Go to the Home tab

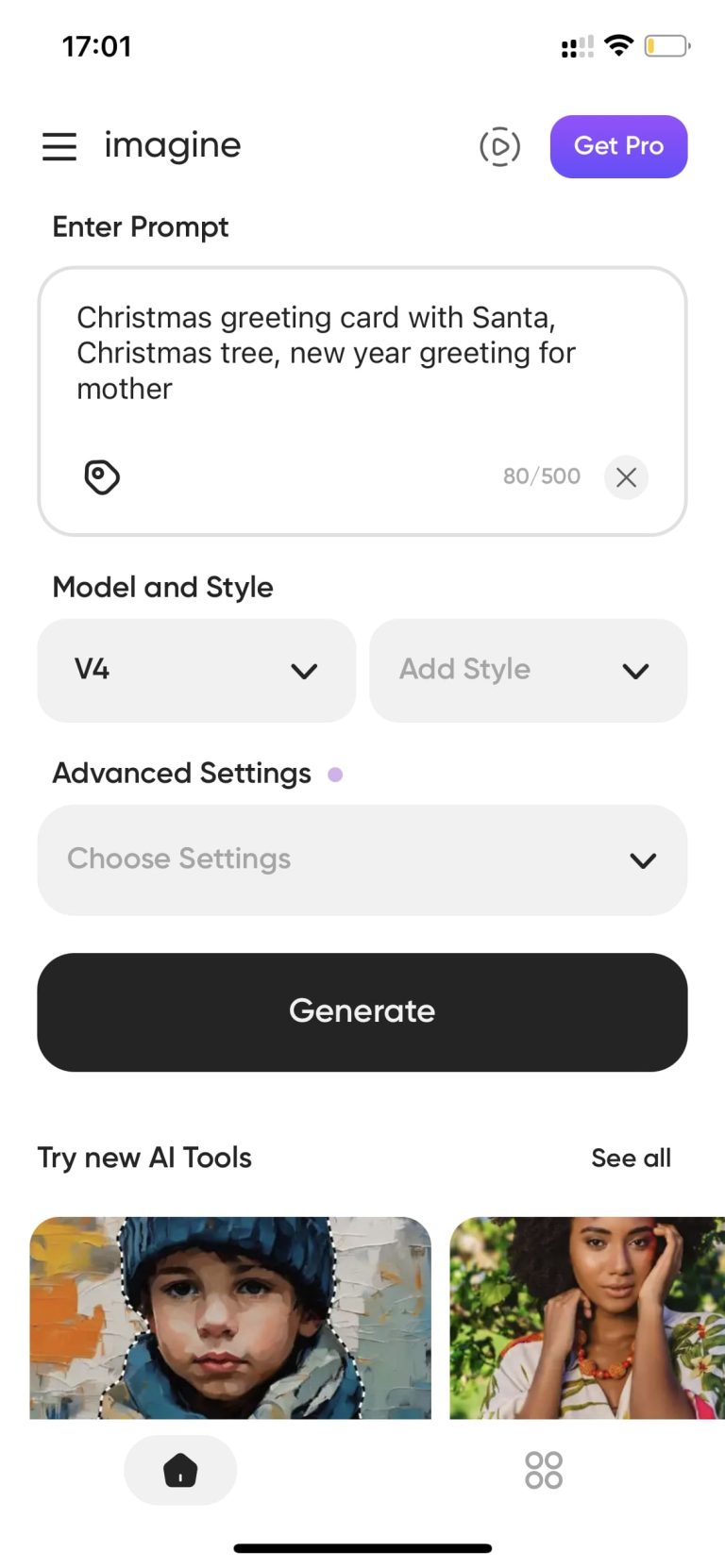[180, 1469]
